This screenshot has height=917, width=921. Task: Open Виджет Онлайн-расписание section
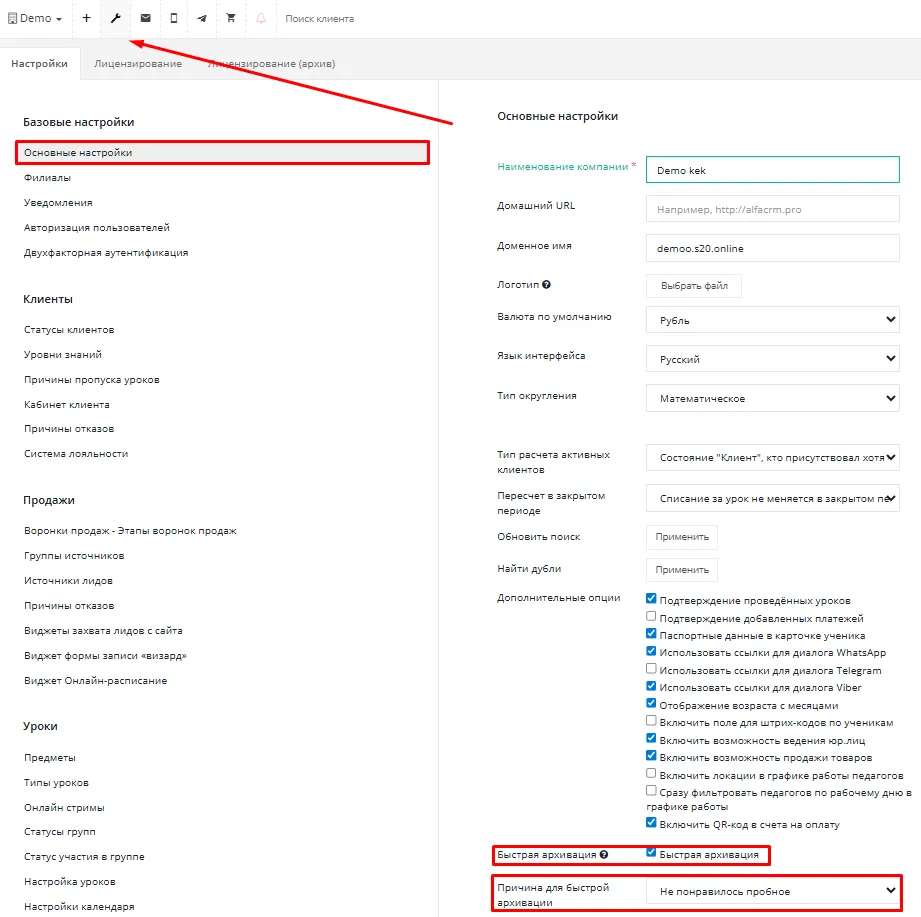tap(96, 680)
